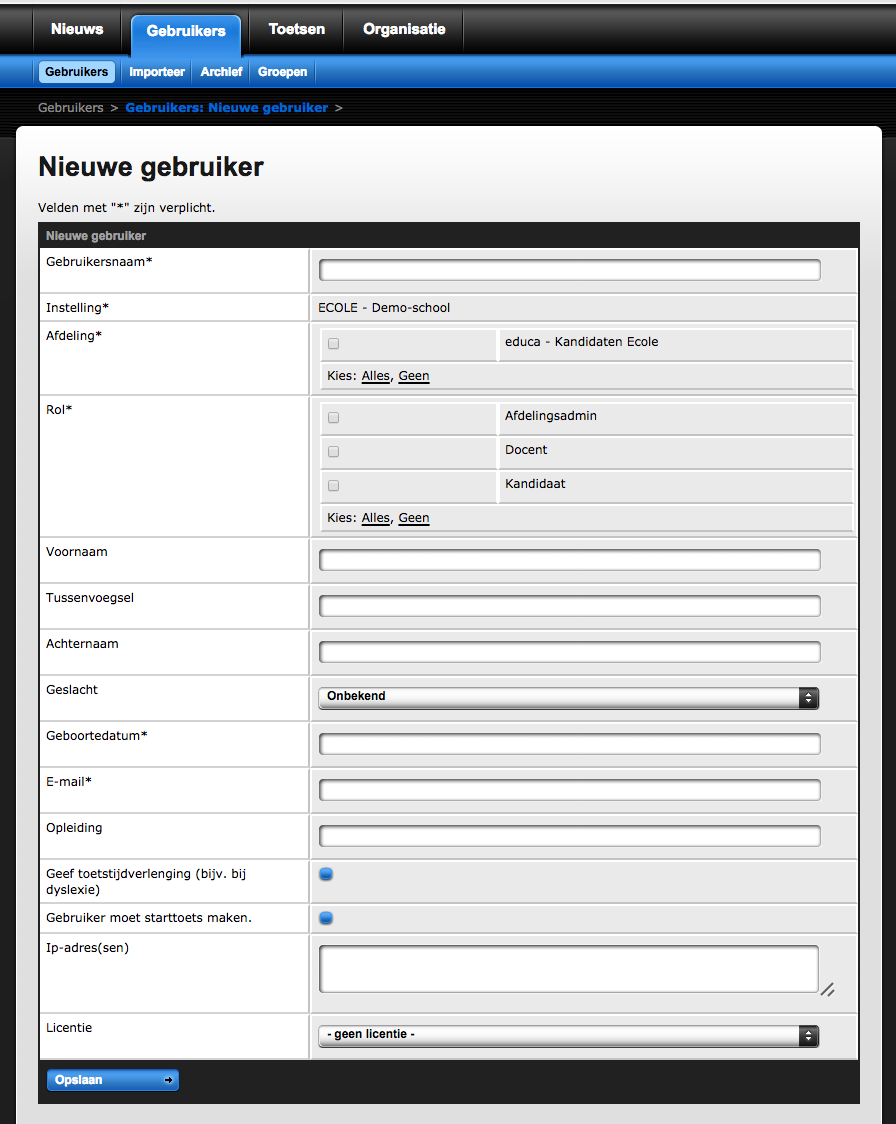This screenshot has height=1124, width=896.
Task: Click the Gebruikers breadcrumb link
Action: click(70, 107)
